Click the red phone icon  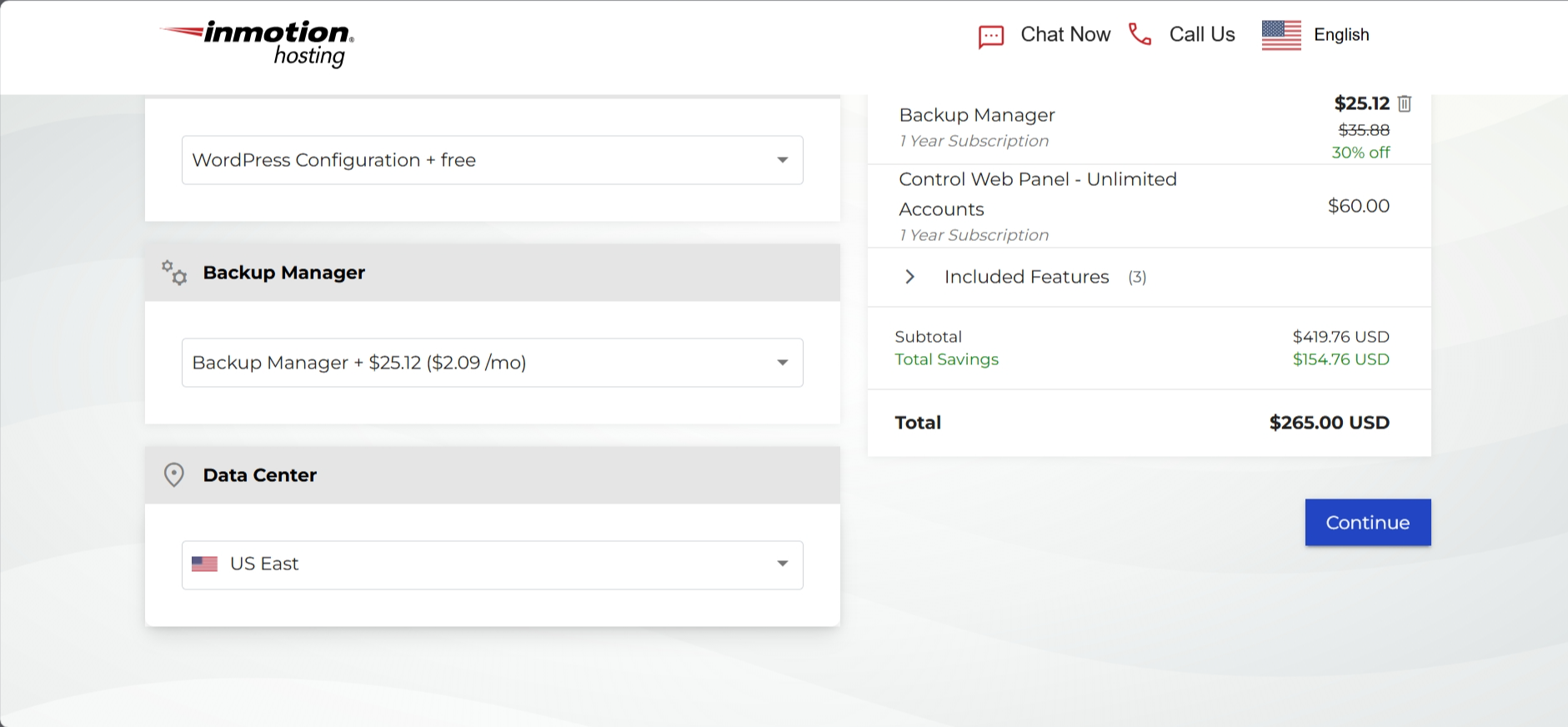pos(1140,34)
